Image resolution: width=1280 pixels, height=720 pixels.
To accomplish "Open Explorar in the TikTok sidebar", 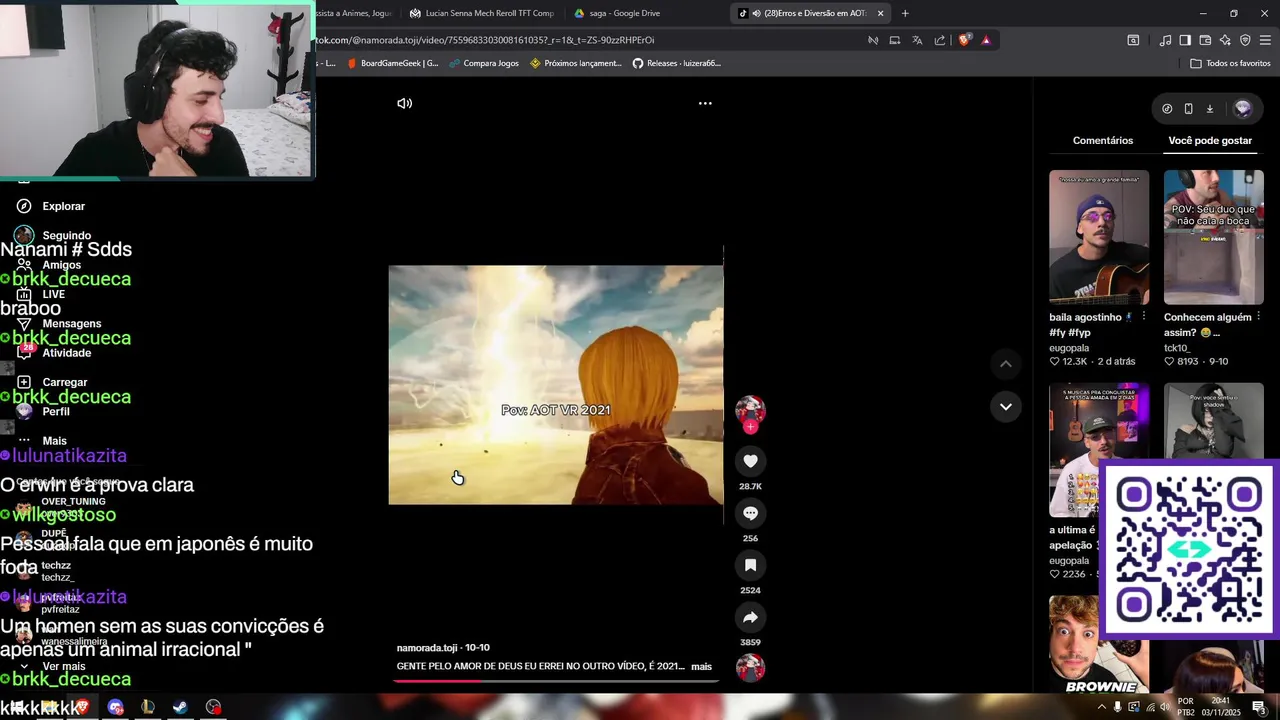I will 51,206.
